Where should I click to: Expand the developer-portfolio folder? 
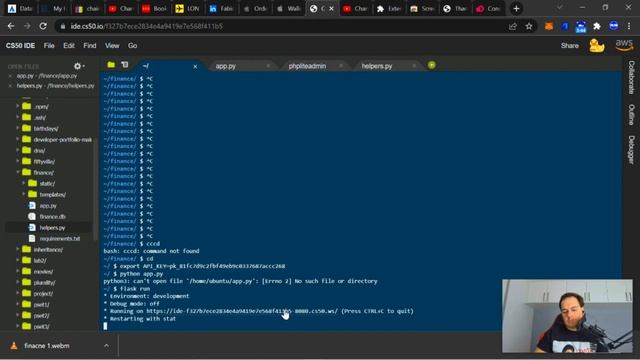[x=18, y=139]
